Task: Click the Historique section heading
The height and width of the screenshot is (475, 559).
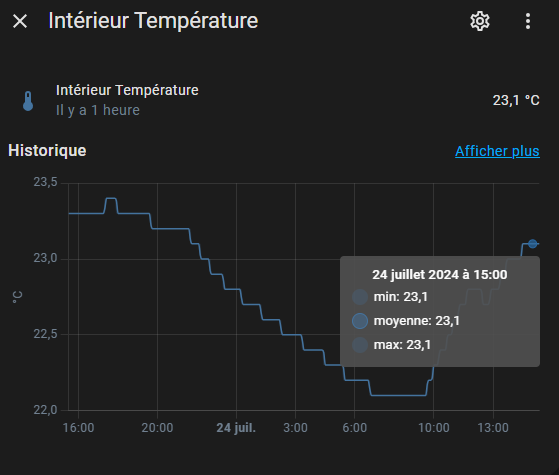Action: click(x=47, y=150)
